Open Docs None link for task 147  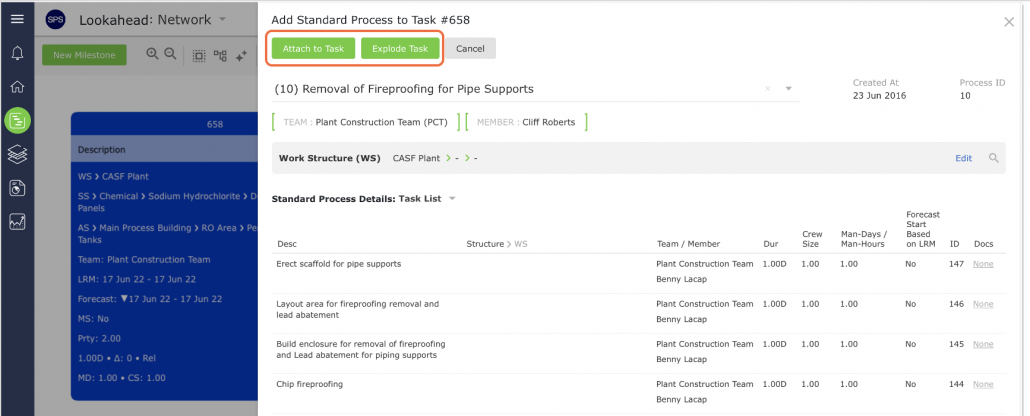point(983,264)
